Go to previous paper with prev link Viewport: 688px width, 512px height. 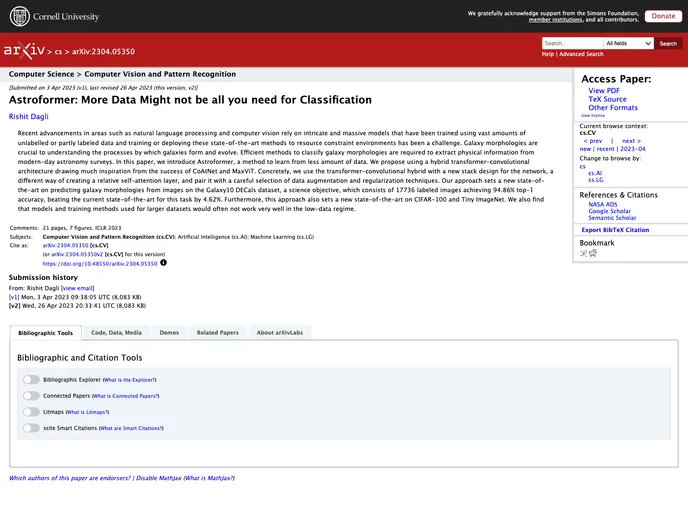pos(593,141)
